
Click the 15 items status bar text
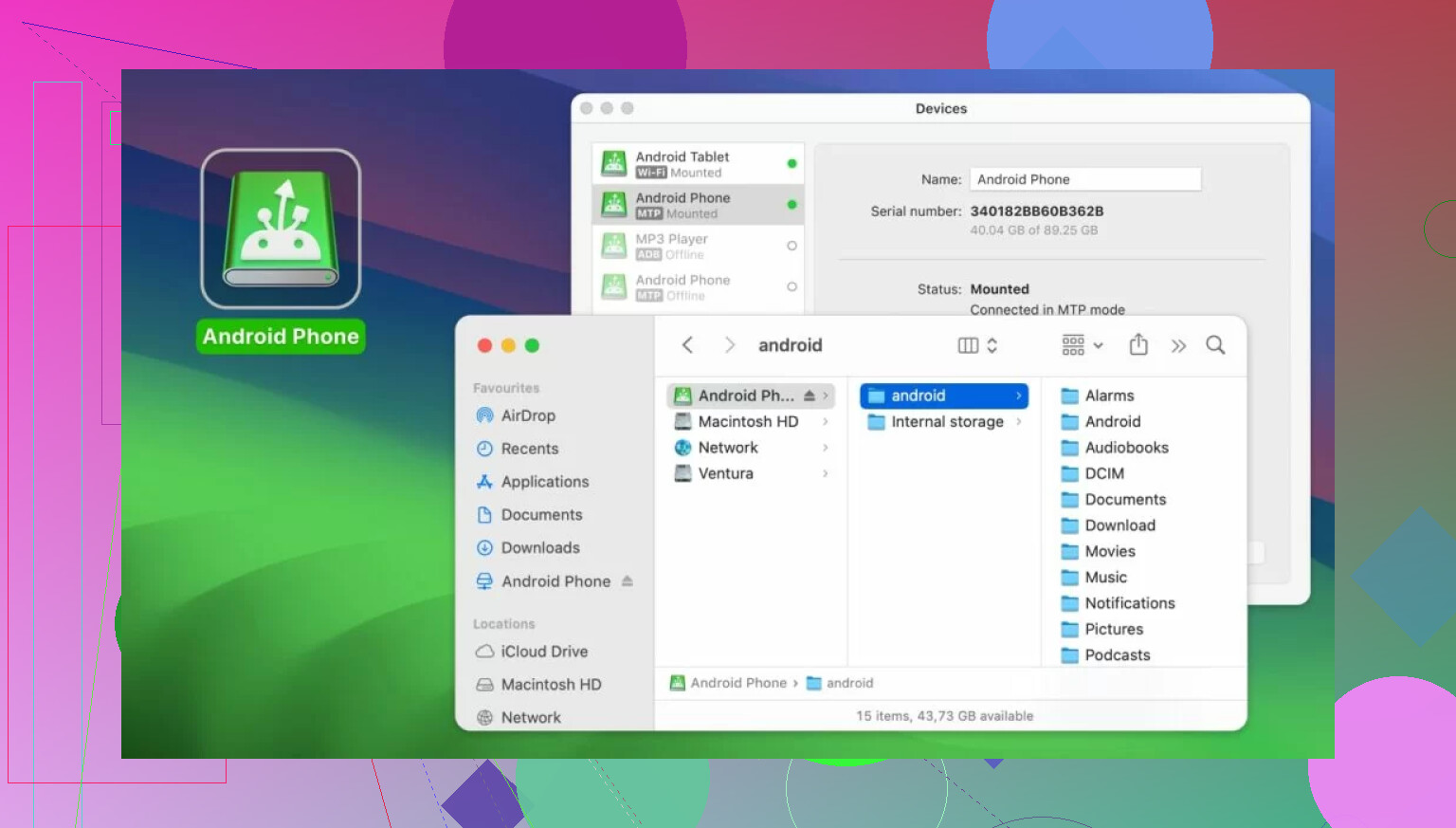(x=945, y=716)
